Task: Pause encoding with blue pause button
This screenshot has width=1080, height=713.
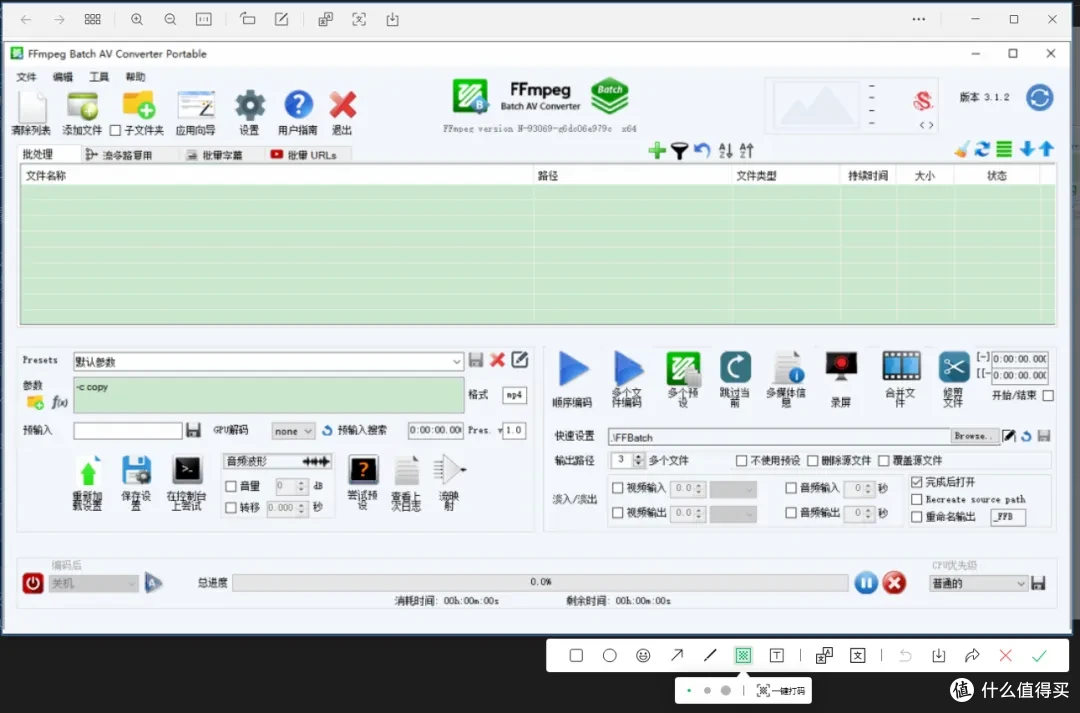Action: (x=866, y=583)
